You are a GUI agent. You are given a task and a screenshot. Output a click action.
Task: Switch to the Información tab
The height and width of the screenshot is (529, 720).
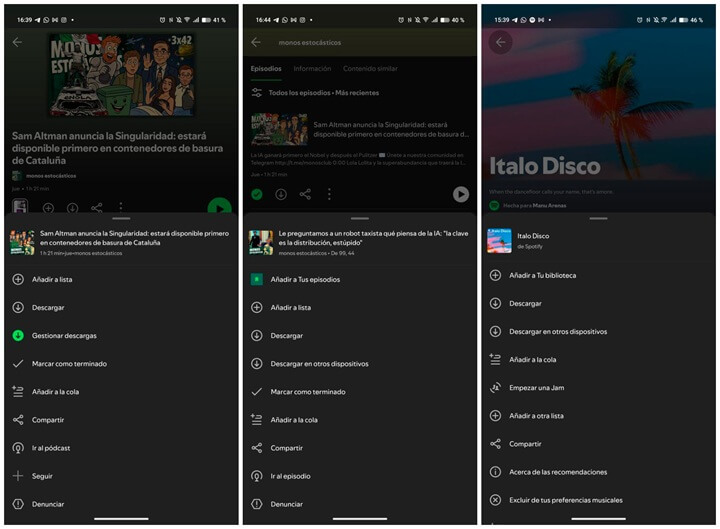pyautogui.click(x=312, y=68)
